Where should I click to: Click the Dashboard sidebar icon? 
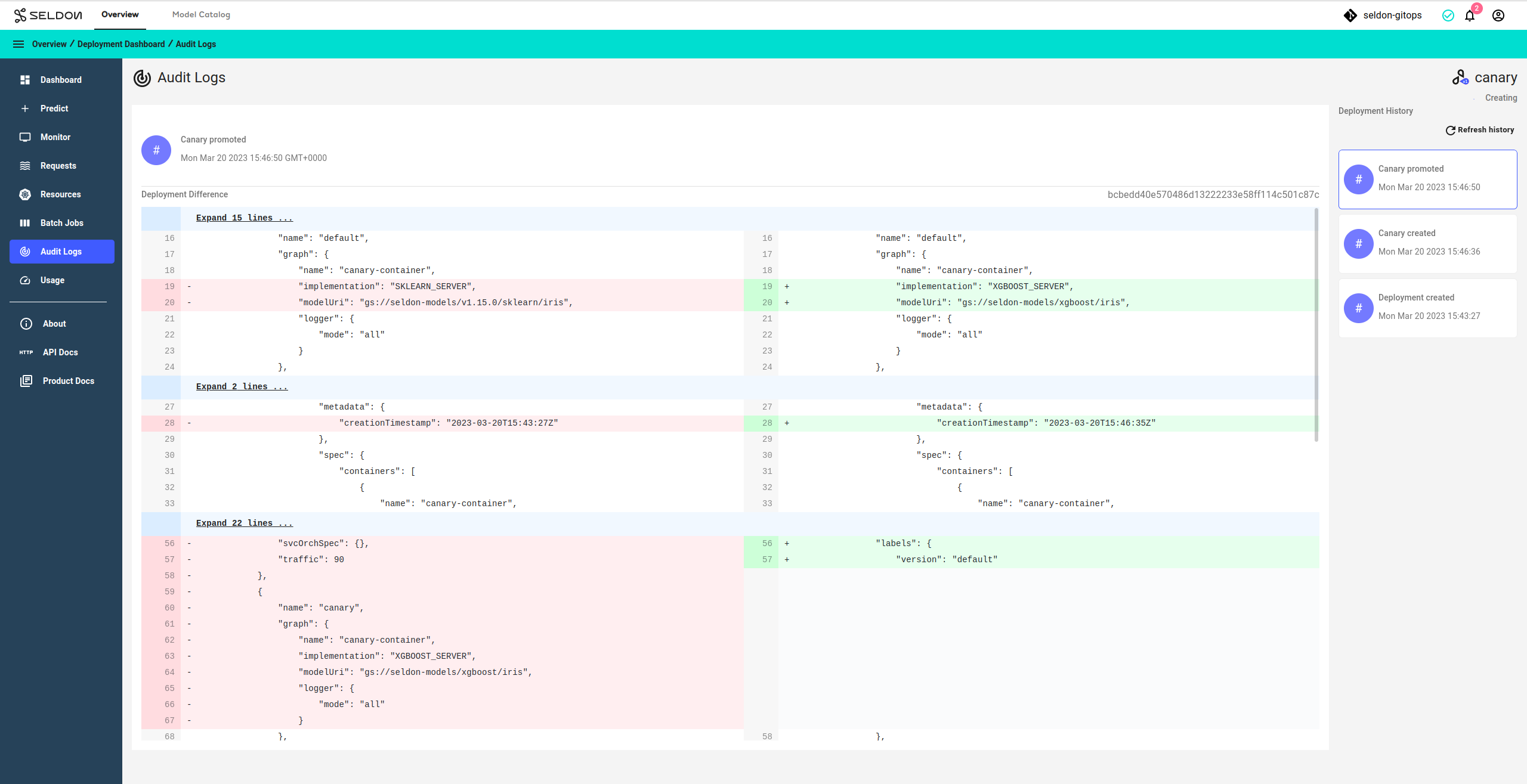point(25,79)
